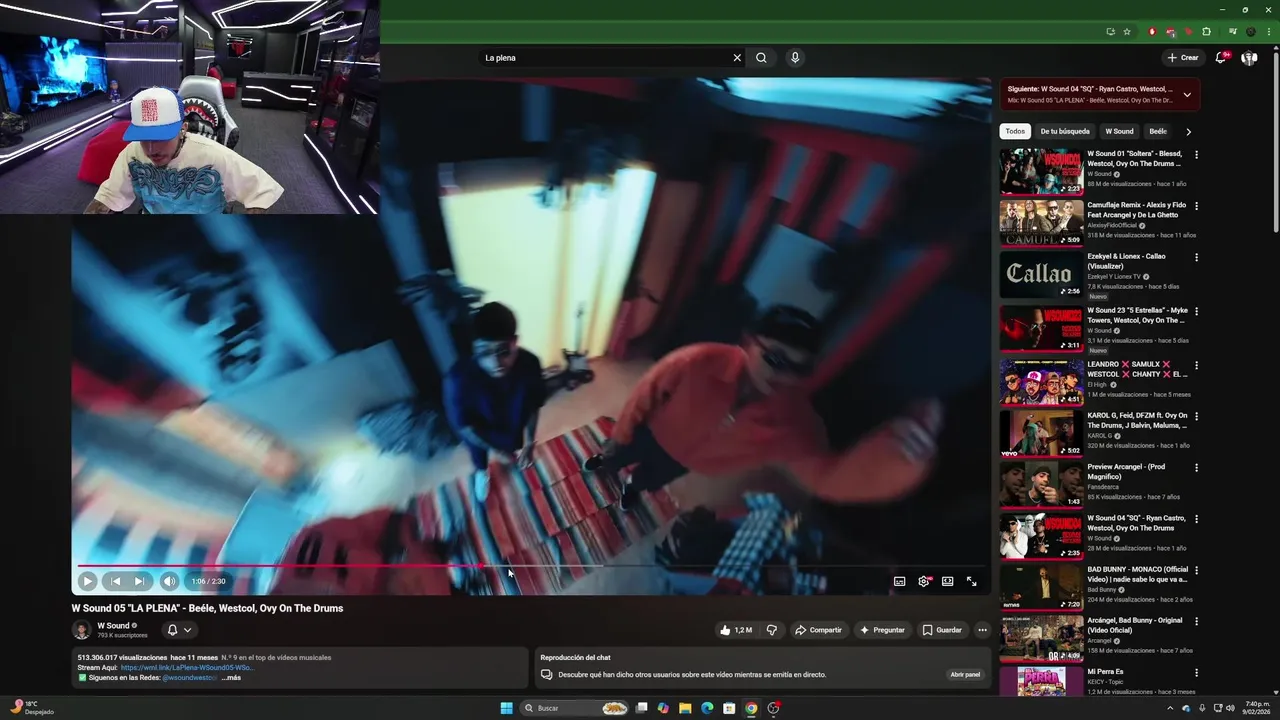Select the Todos filter chip
Screen dimensions: 1280x720
[x=1015, y=131]
